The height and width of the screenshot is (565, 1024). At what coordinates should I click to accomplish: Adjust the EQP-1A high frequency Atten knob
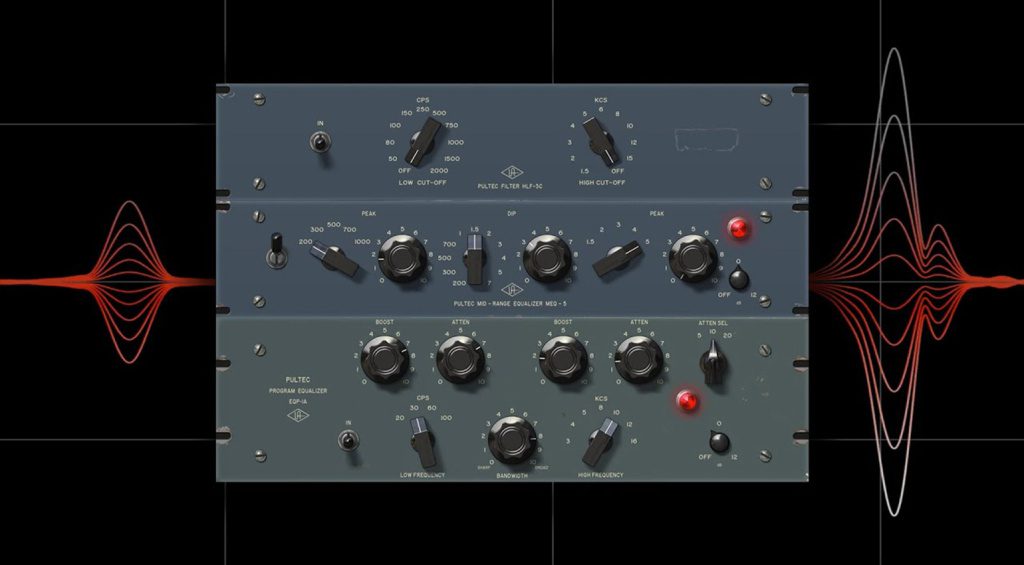[x=639, y=359]
